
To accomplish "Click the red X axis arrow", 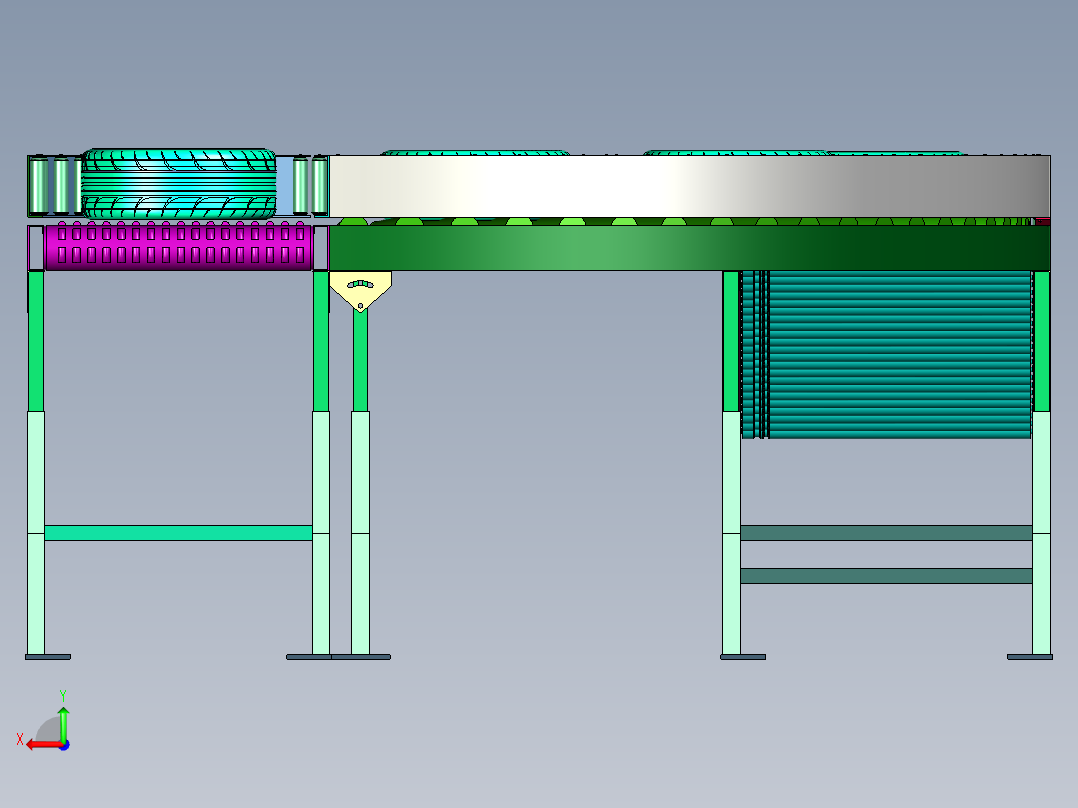I will tap(43, 745).
